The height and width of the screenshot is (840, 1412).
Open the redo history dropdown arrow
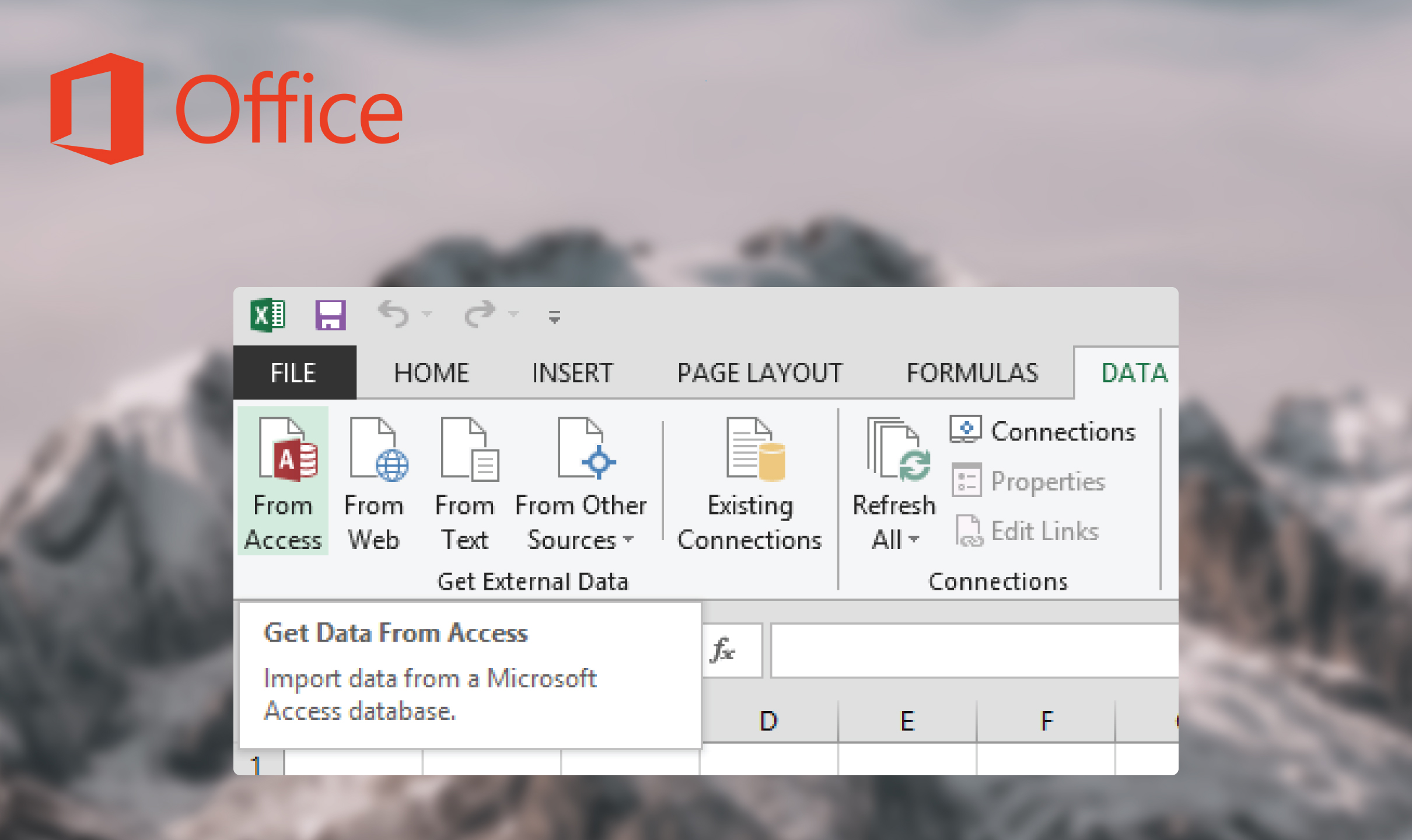[513, 314]
